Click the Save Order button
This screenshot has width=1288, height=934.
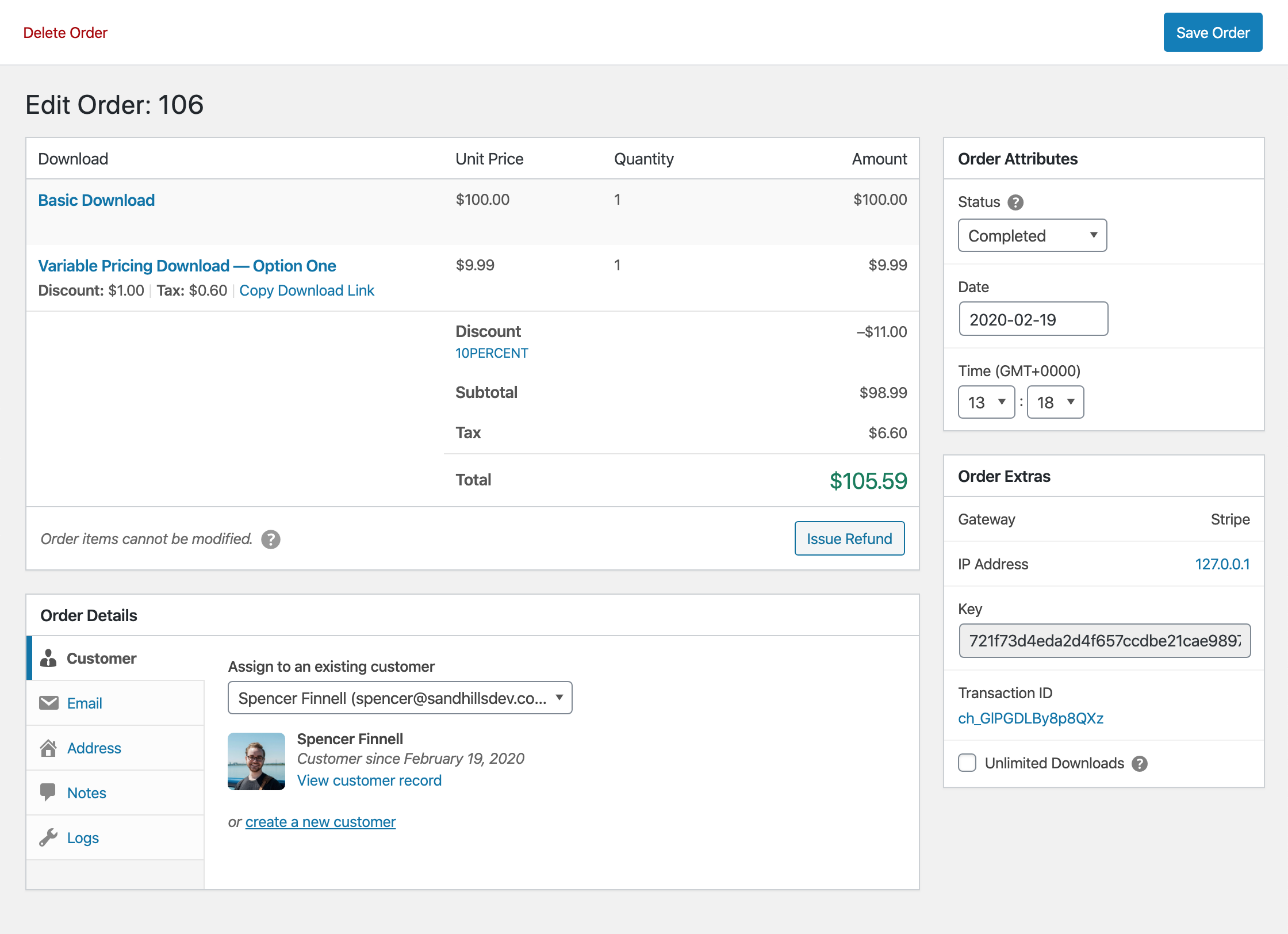(x=1213, y=33)
